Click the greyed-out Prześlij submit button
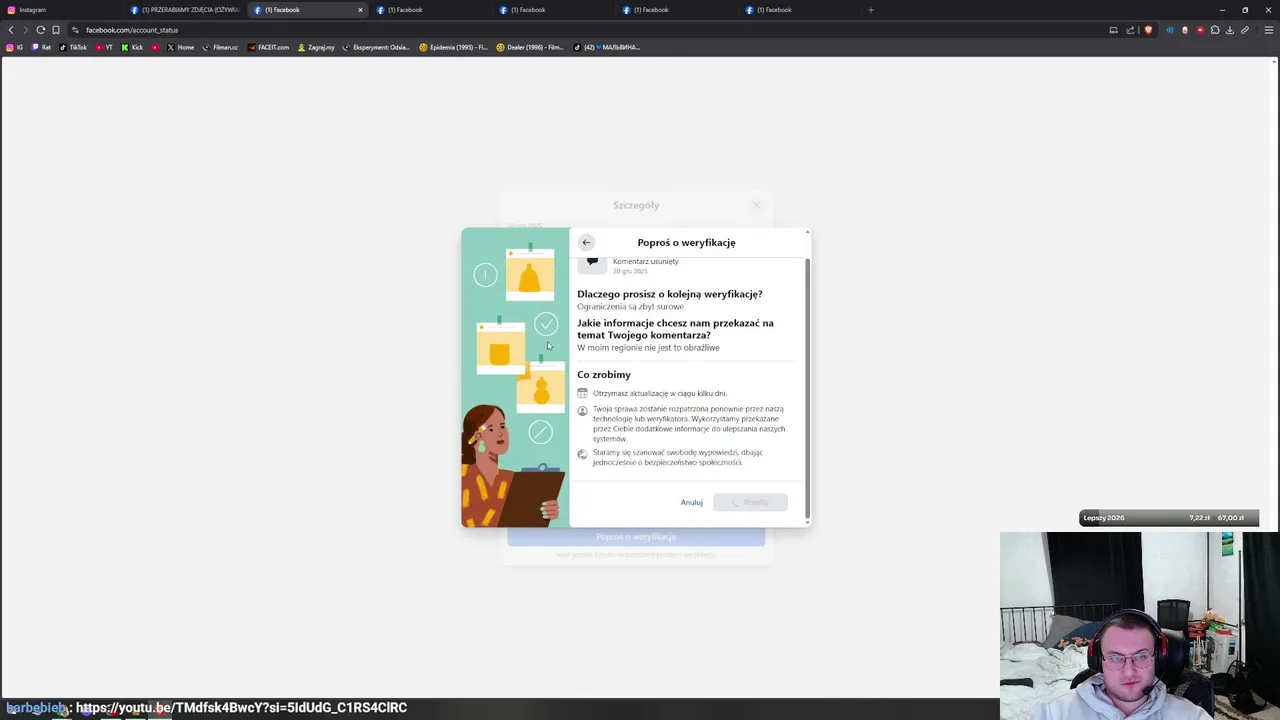The height and width of the screenshot is (720, 1280). [750, 502]
